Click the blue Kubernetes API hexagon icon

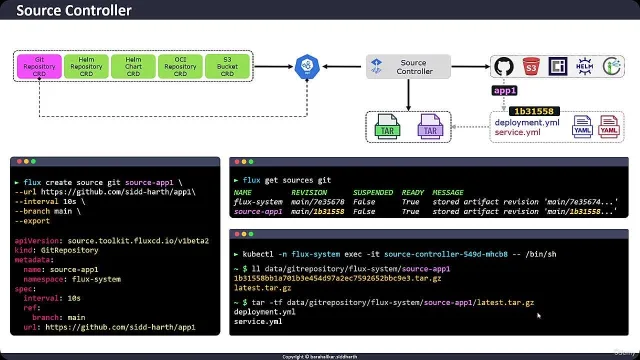click(307, 66)
